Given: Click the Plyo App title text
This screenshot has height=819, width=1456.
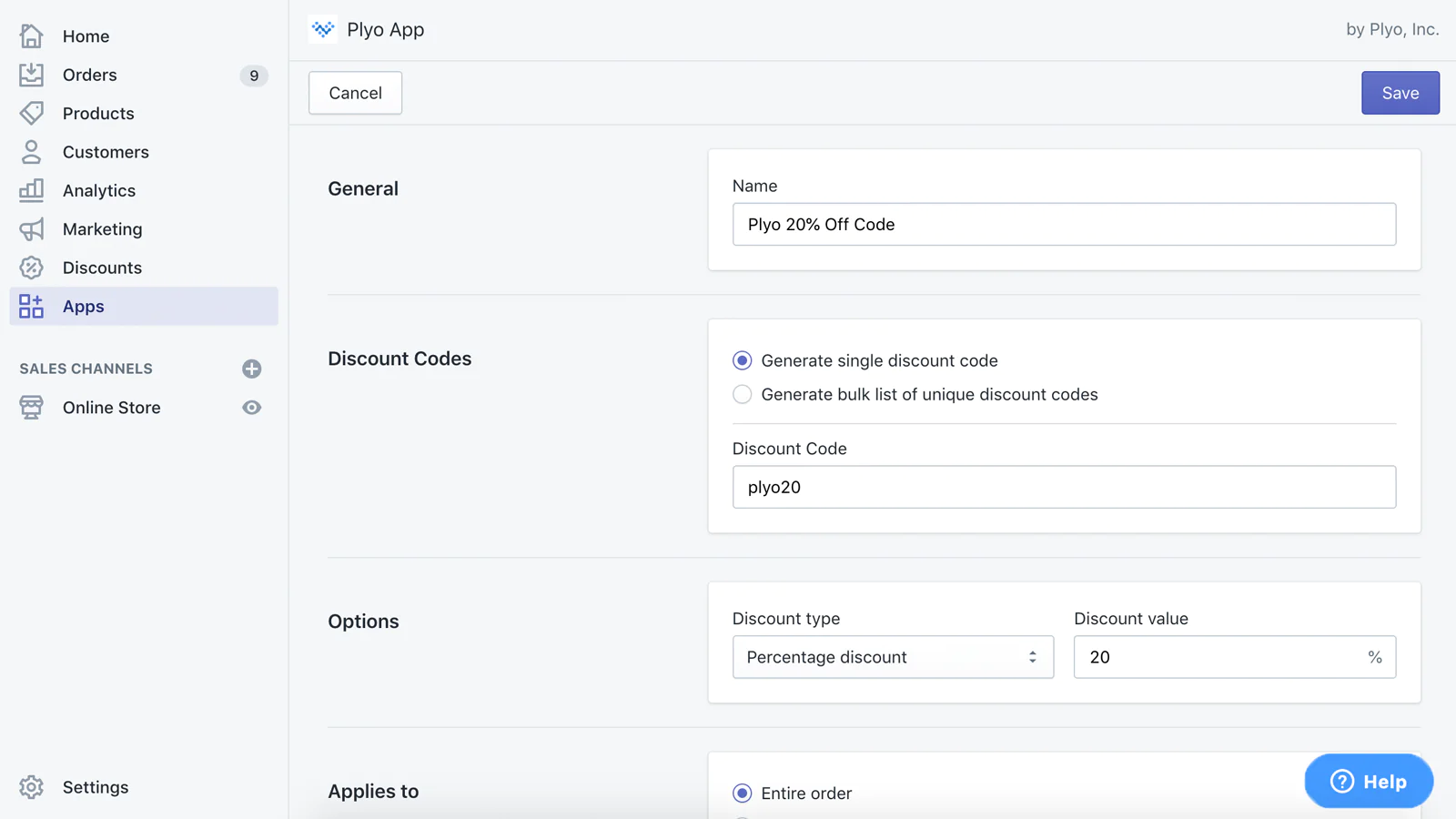Looking at the screenshot, I should [386, 30].
